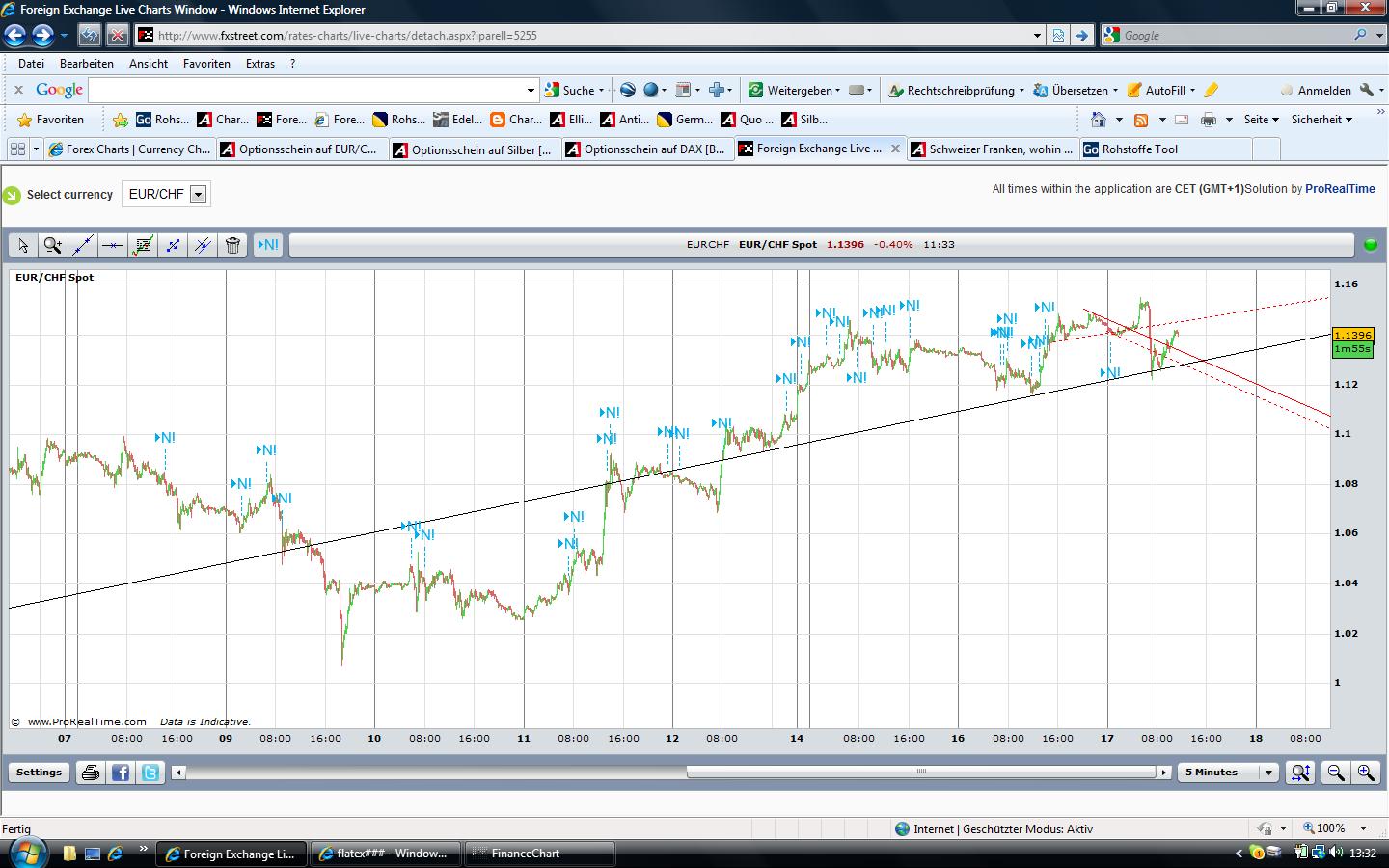The width and height of the screenshot is (1389, 868).
Task: Open the Sicherheit dropdown menu
Action: [1321, 120]
